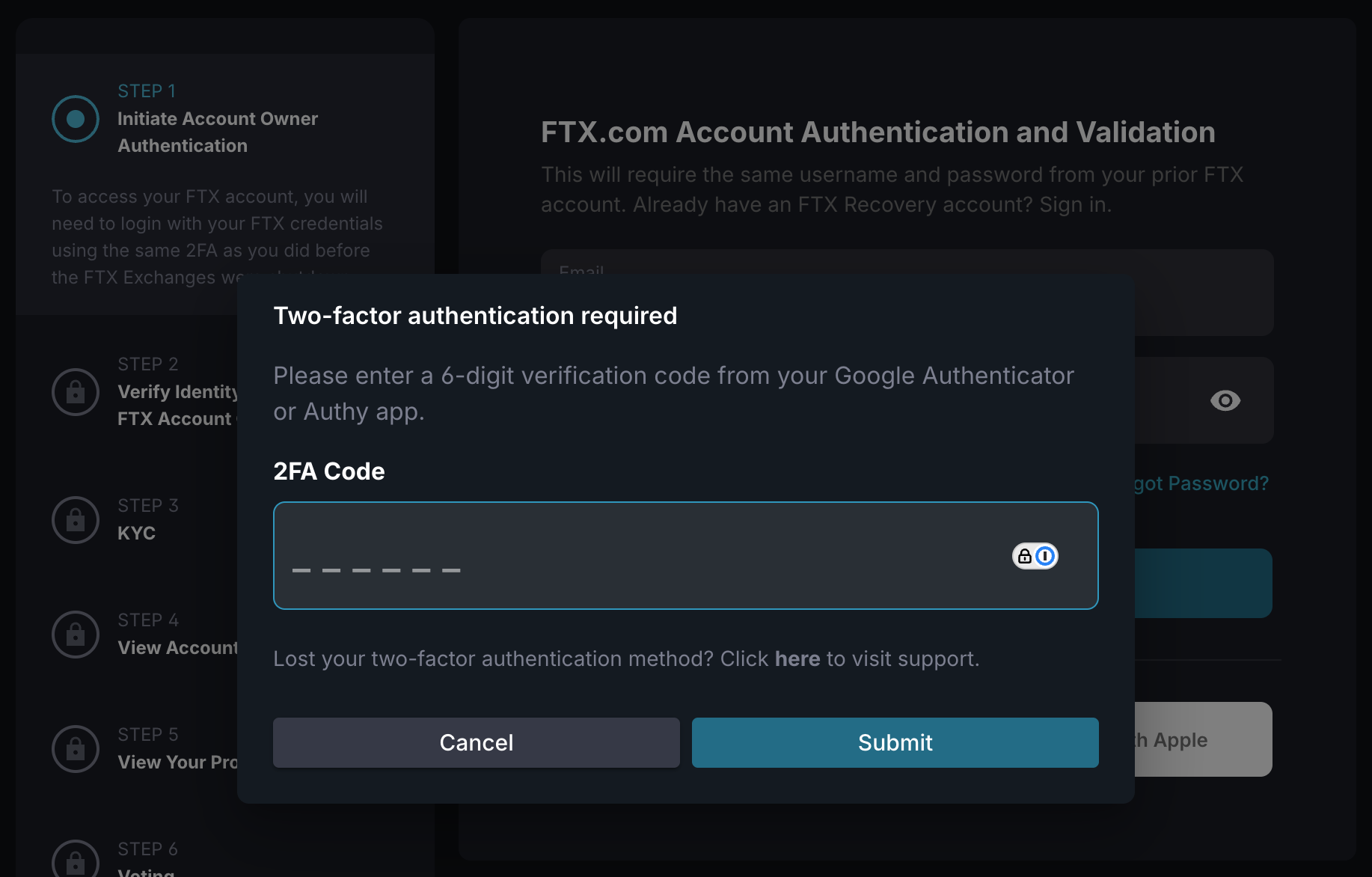Click the Step 4 lock icon
This screenshot has height=877, width=1372.
tap(76, 635)
